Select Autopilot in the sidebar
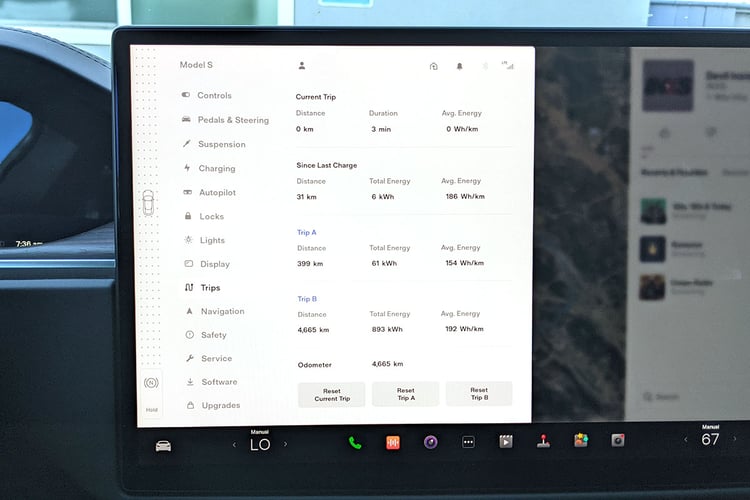750x500 pixels. (216, 193)
